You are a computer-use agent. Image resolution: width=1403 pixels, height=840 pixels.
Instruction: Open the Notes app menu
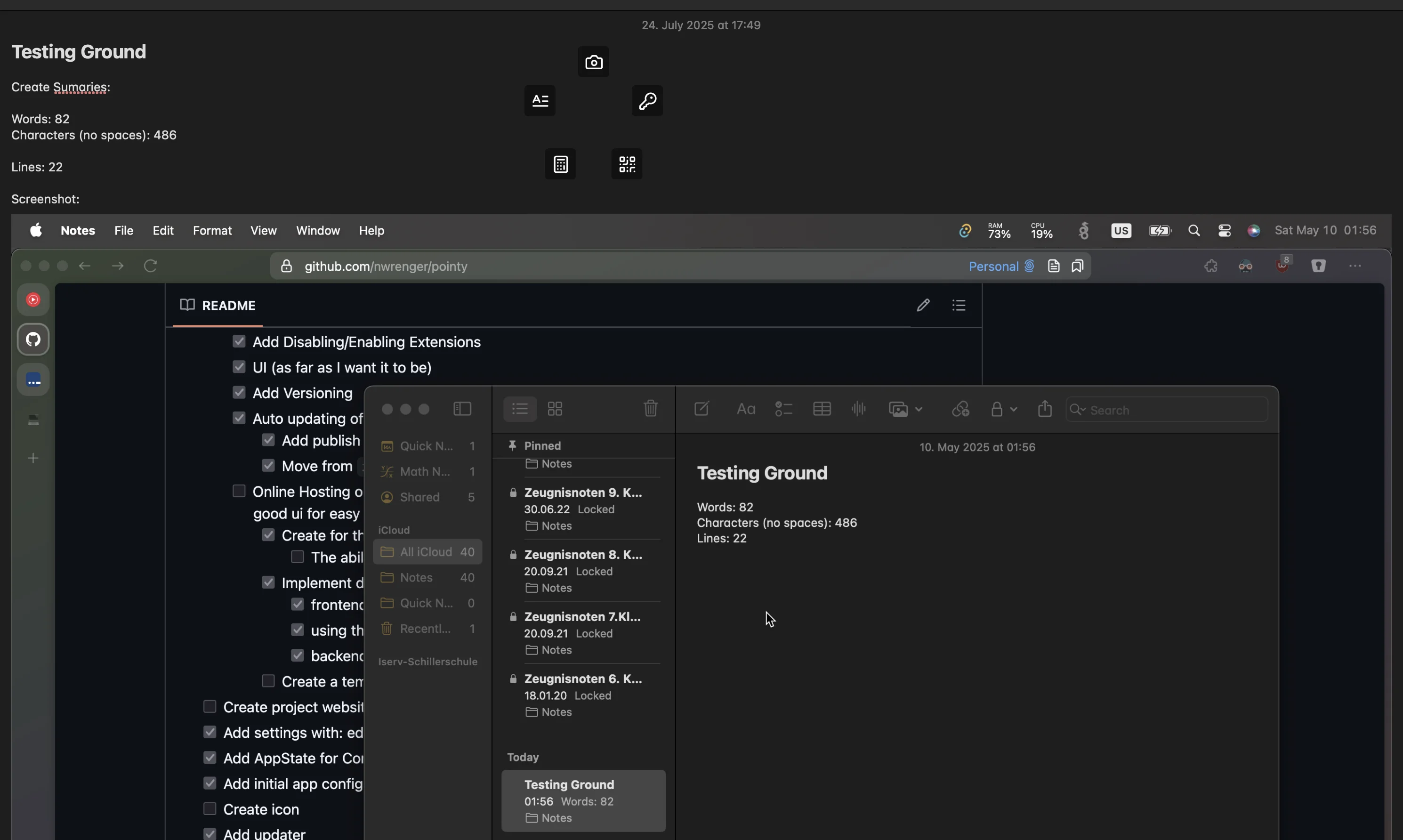(78, 230)
